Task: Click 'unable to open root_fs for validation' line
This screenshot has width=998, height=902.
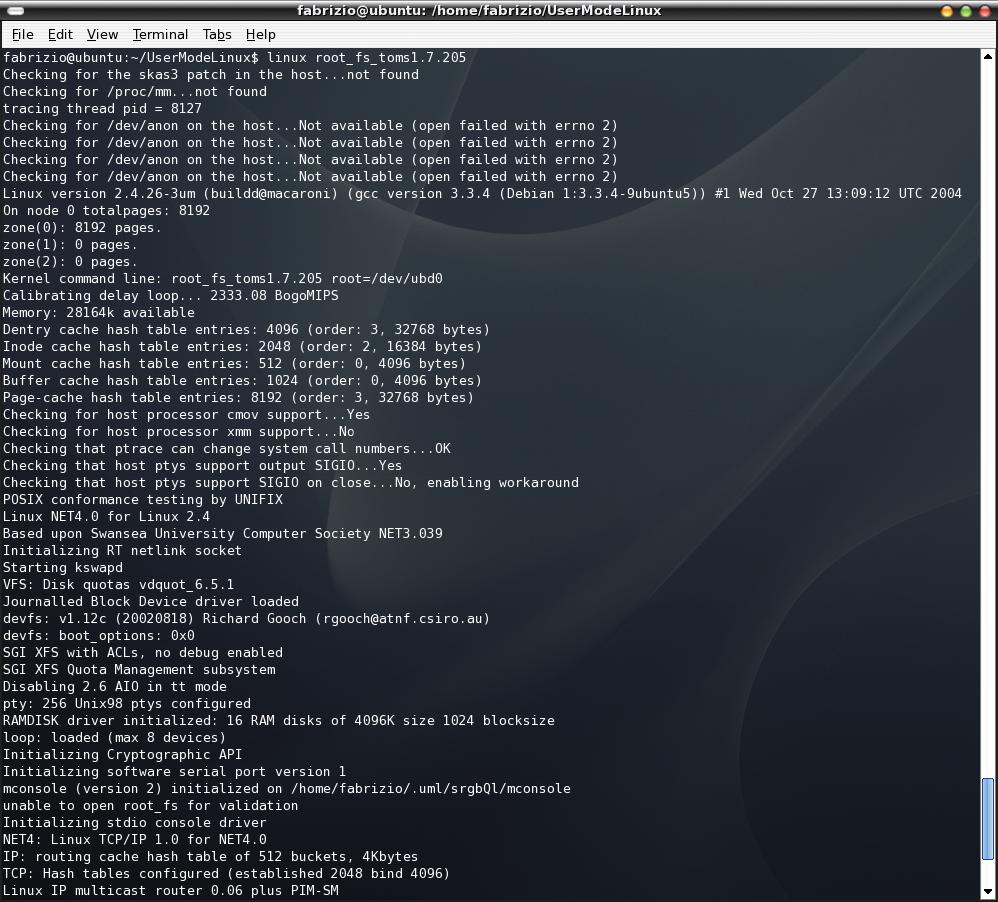Action: click(x=150, y=806)
